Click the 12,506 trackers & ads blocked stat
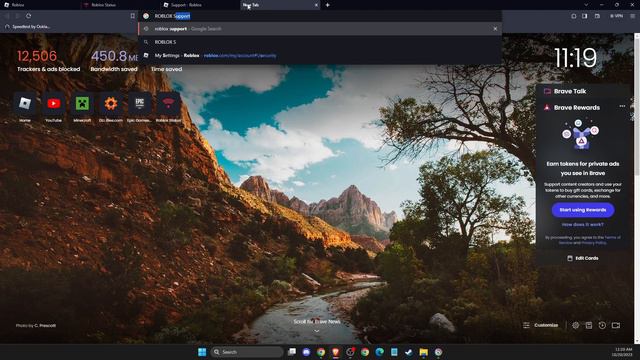 (48, 61)
